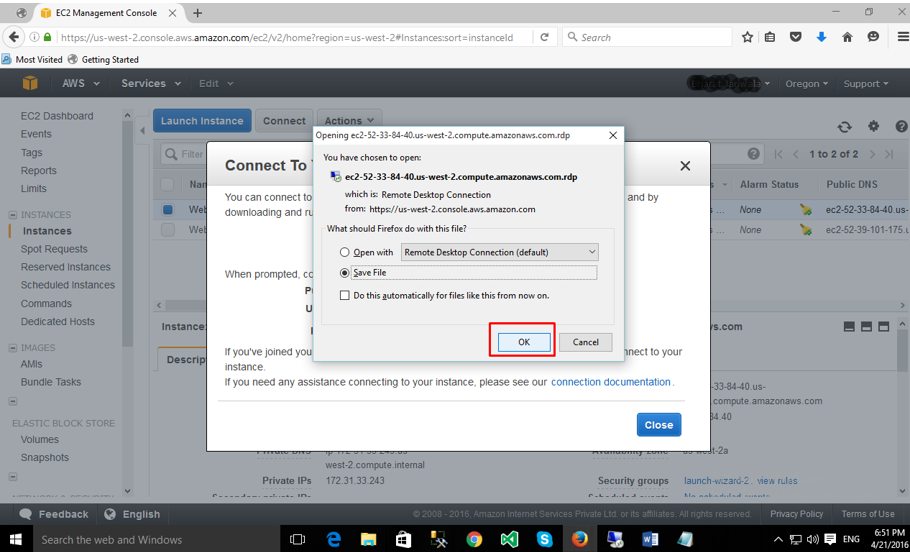Open the Oregon region dropdown
Viewport: 910px width, 552px height.
tap(806, 84)
